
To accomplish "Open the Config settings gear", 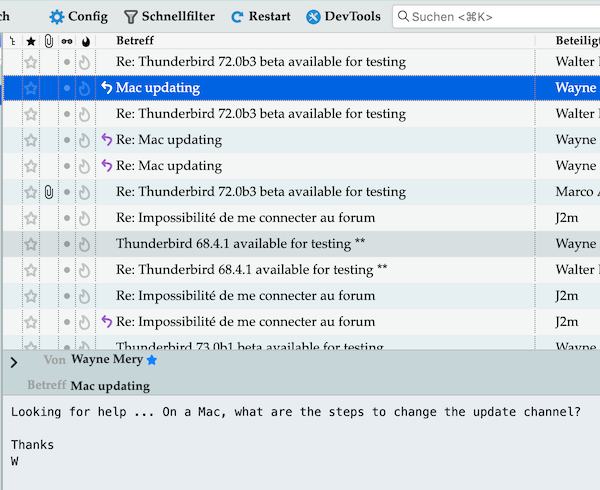I will [57, 17].
